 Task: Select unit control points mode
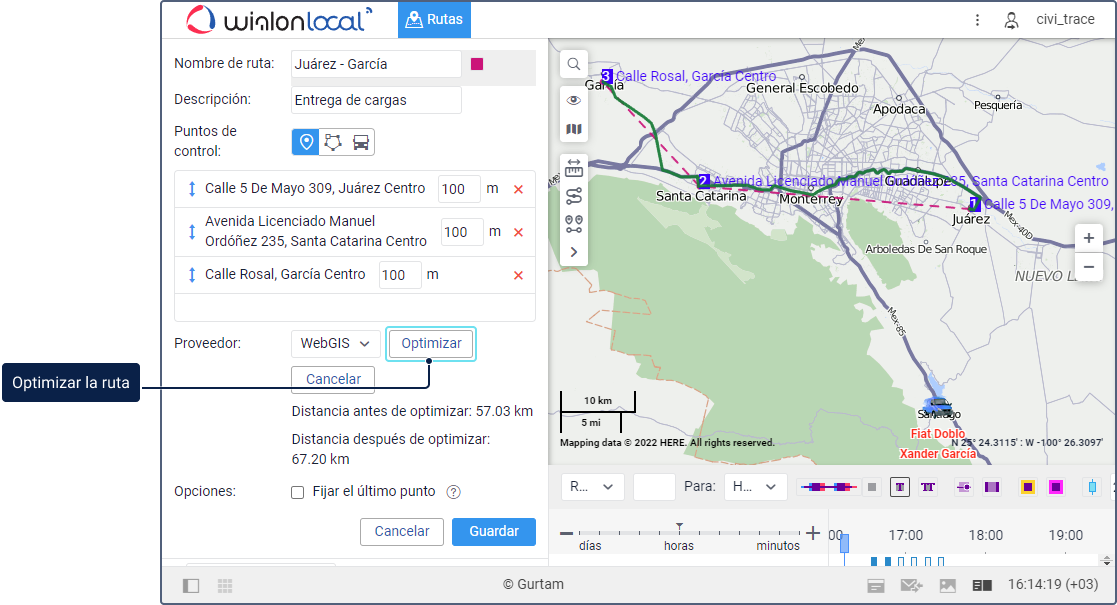[x=360, y=142]
